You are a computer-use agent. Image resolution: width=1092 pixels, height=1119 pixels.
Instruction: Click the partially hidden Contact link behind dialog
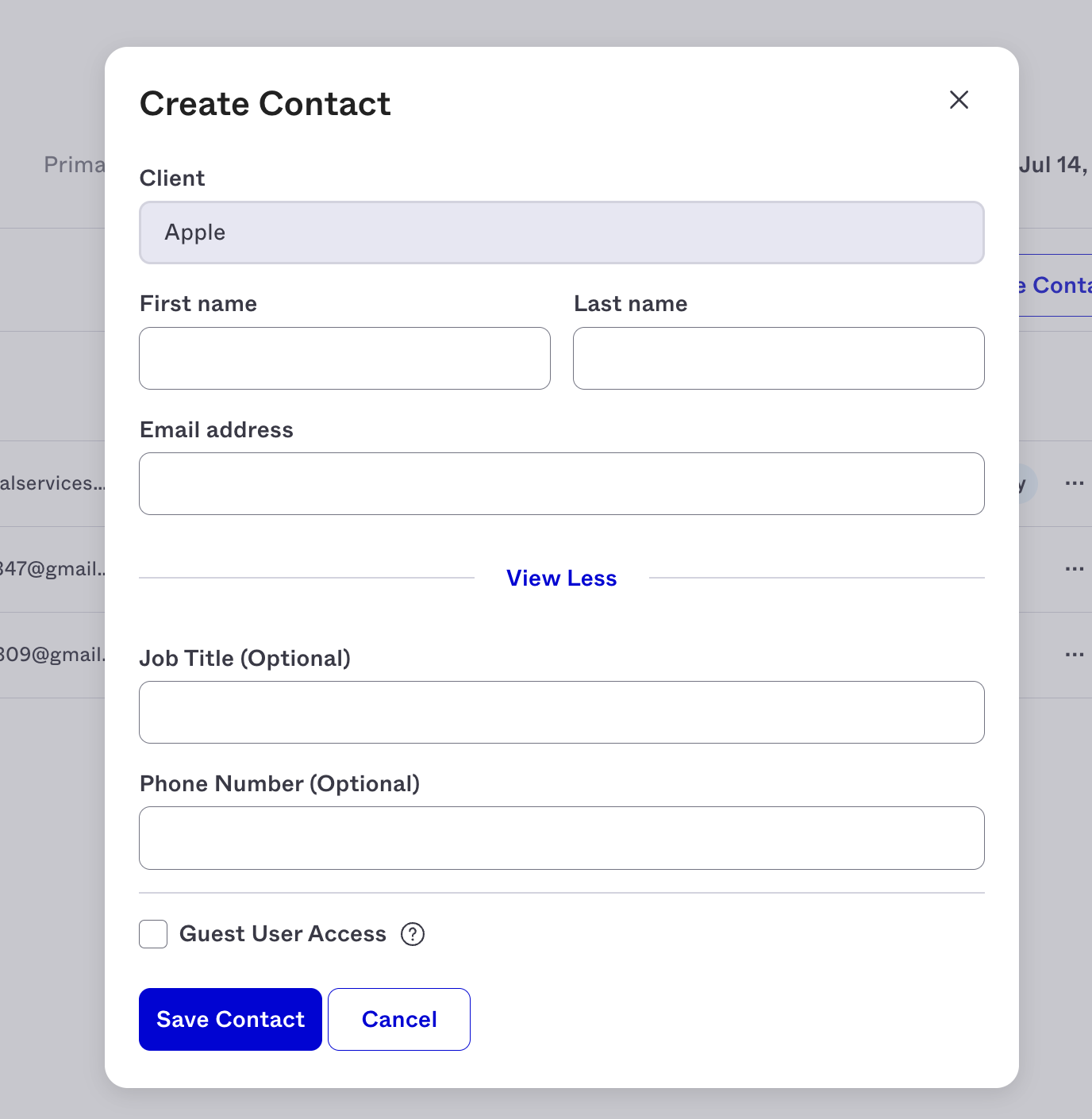point(1055,286)
